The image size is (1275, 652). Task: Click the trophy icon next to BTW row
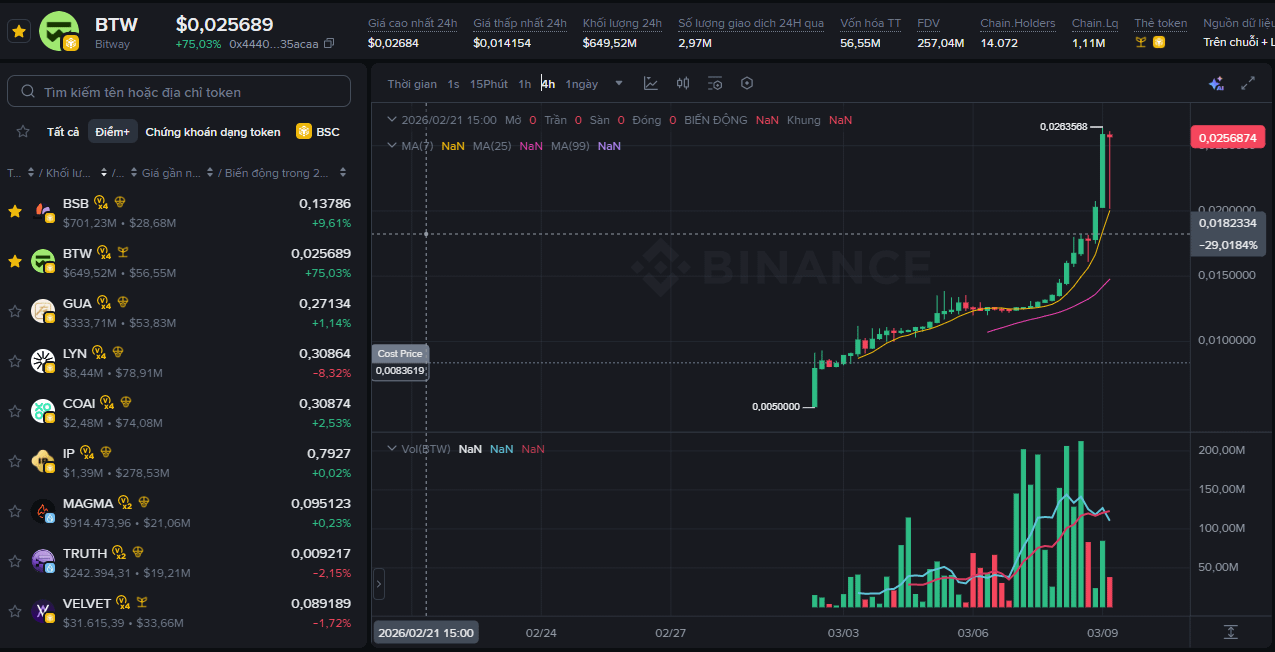(124, 252)
